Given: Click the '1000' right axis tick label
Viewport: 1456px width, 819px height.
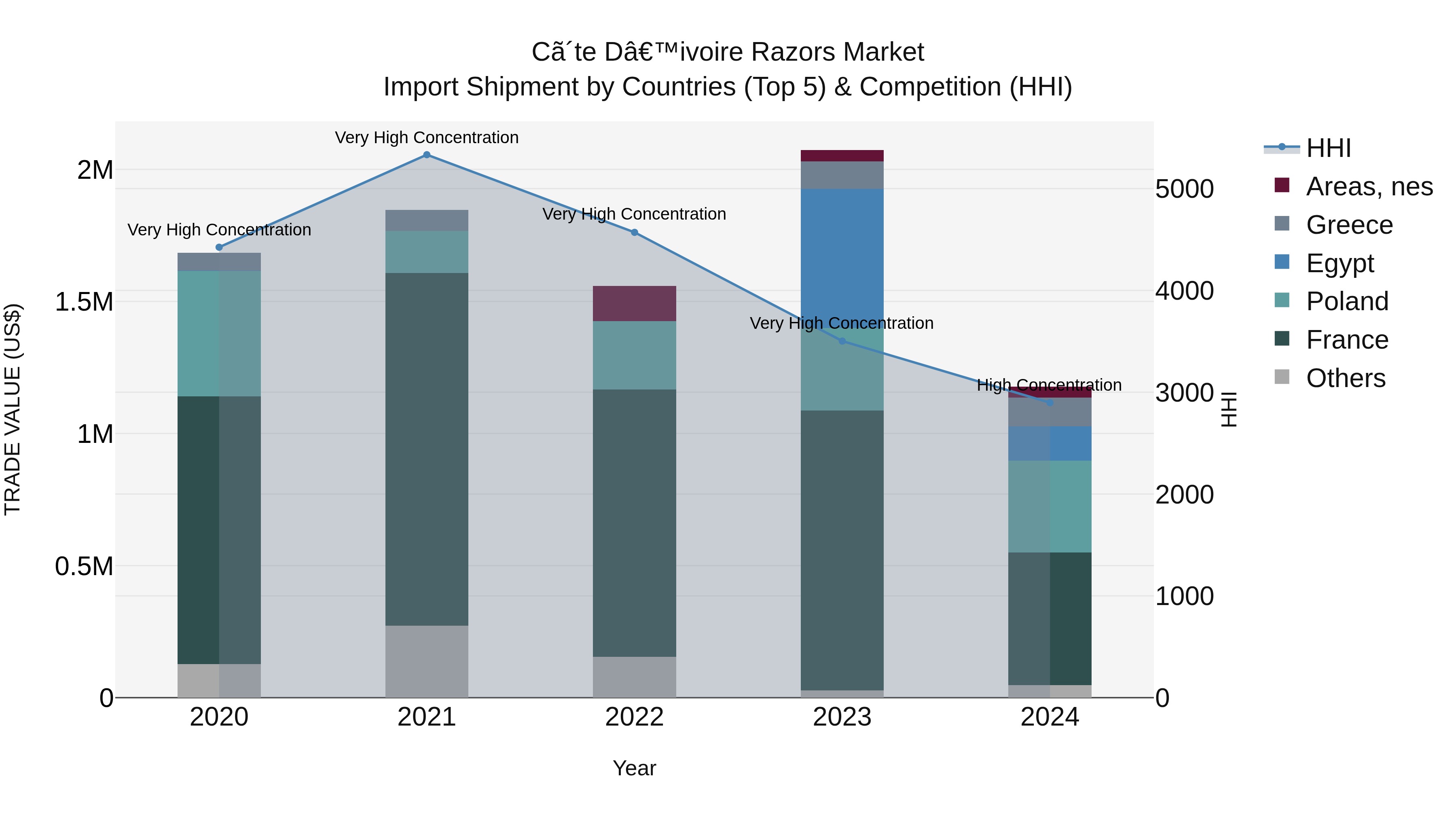Looking at the screenshot, I should click(x=1185, y=596).
